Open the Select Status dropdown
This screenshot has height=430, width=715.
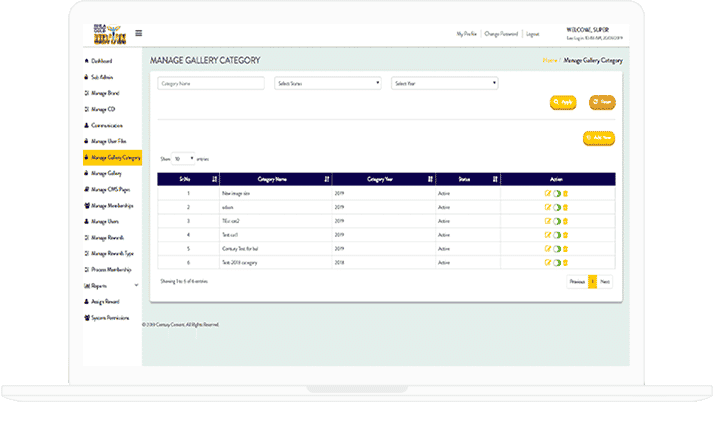328,84
